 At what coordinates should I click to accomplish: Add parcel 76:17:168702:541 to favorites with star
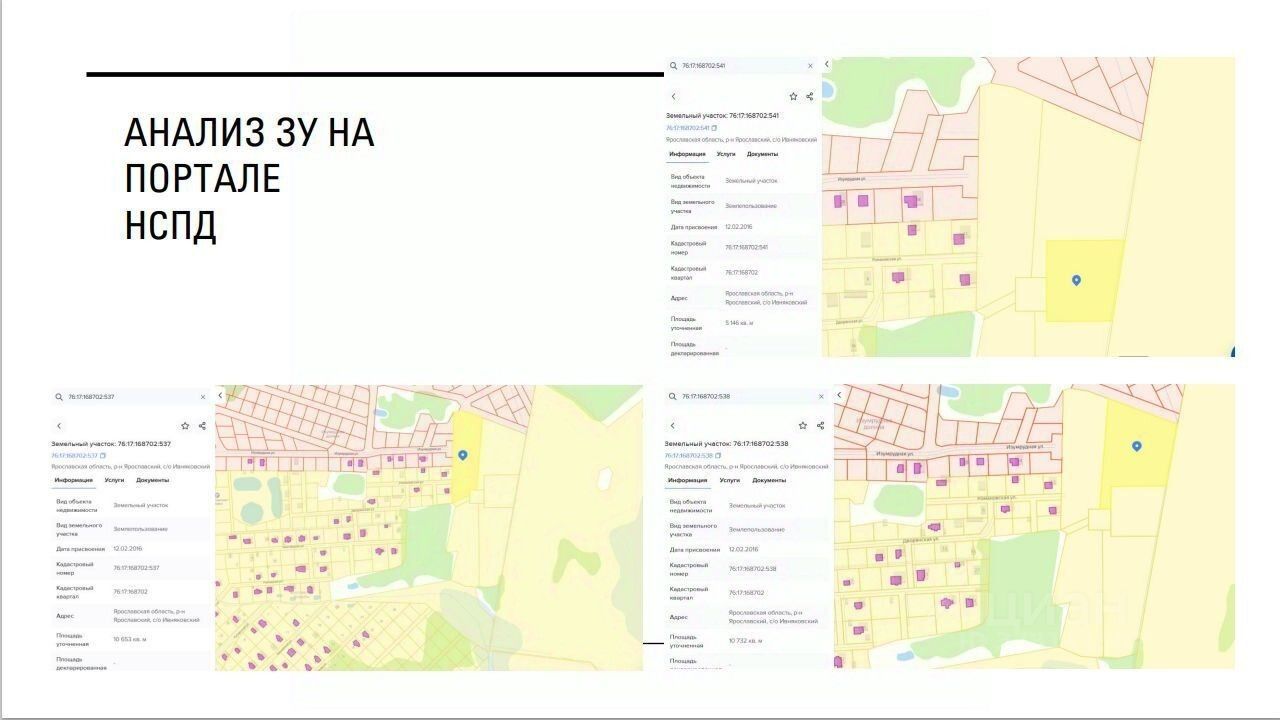[793, 97]
